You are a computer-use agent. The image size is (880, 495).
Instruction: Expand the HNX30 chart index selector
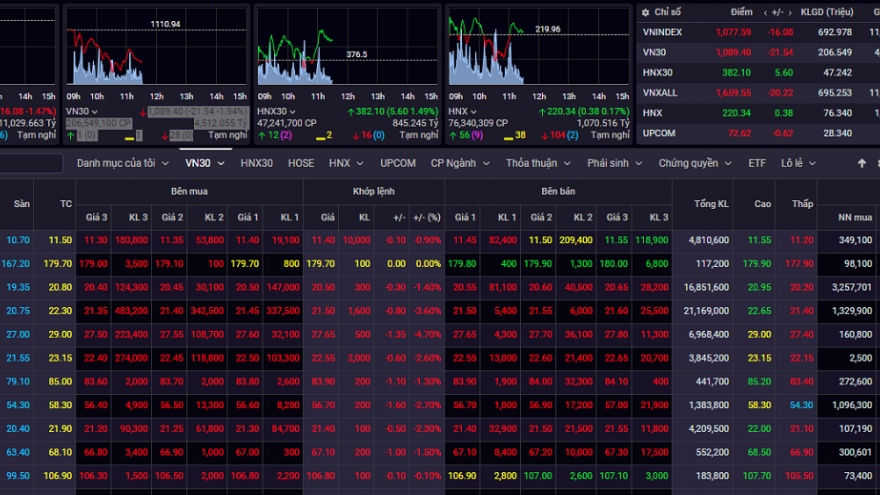pyautogui.click(x=294, y=111)
